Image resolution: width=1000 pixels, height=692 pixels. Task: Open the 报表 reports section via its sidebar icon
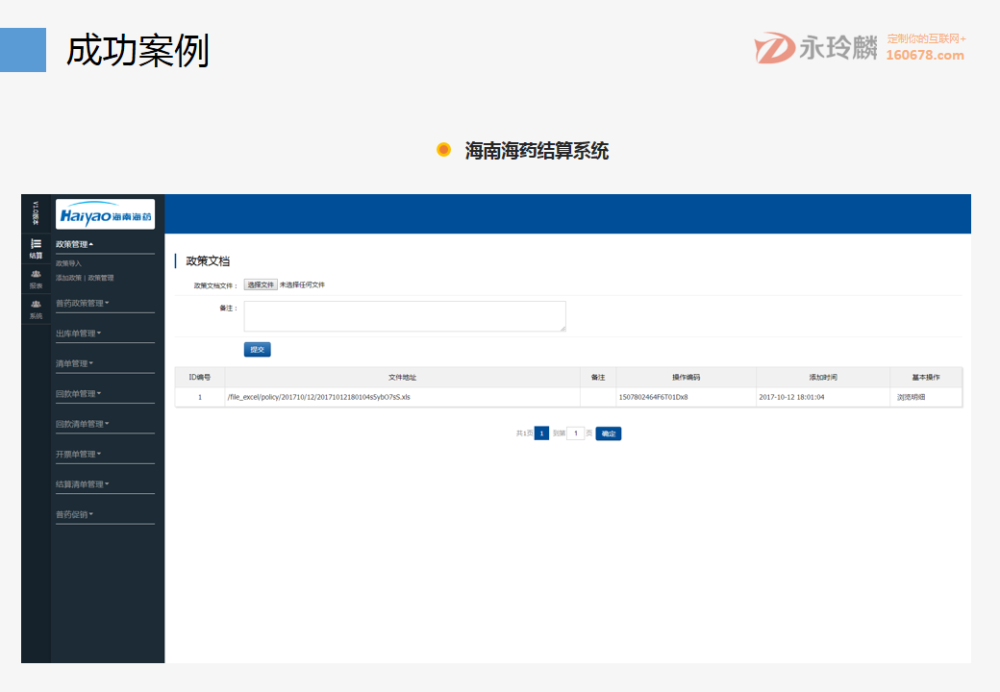[36, 275]
